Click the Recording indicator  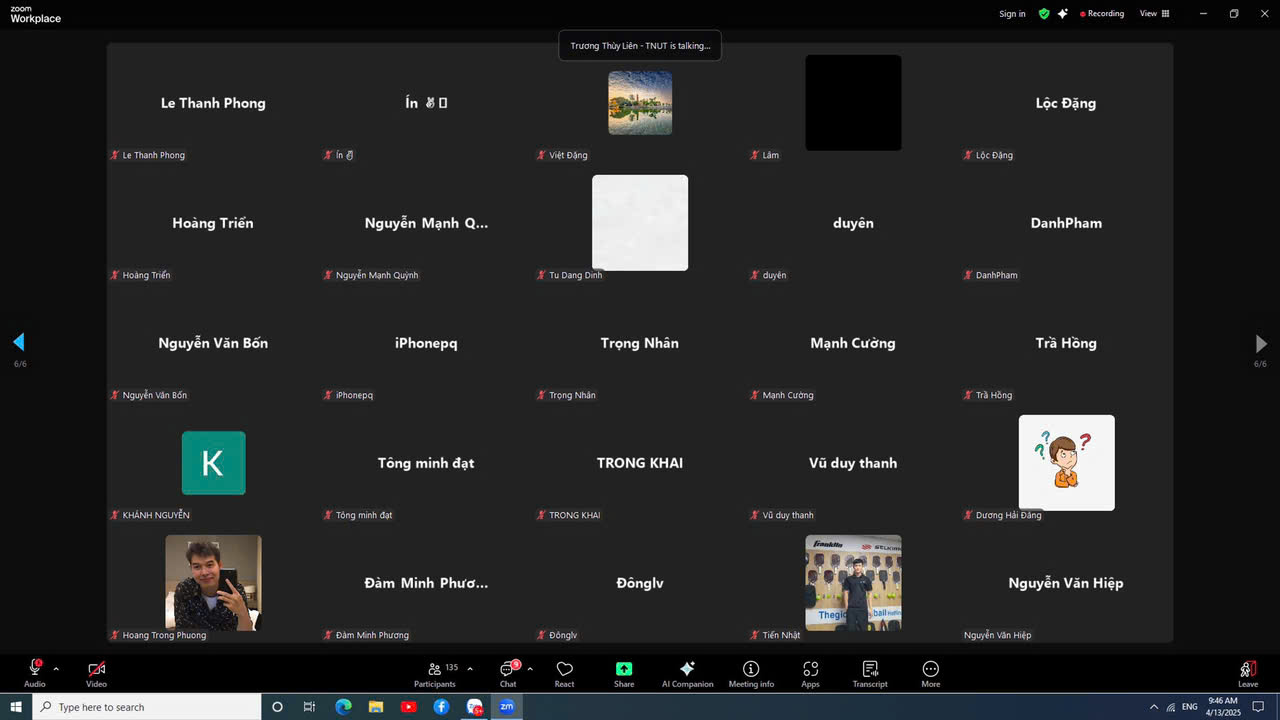click(x=1102, y=14)
